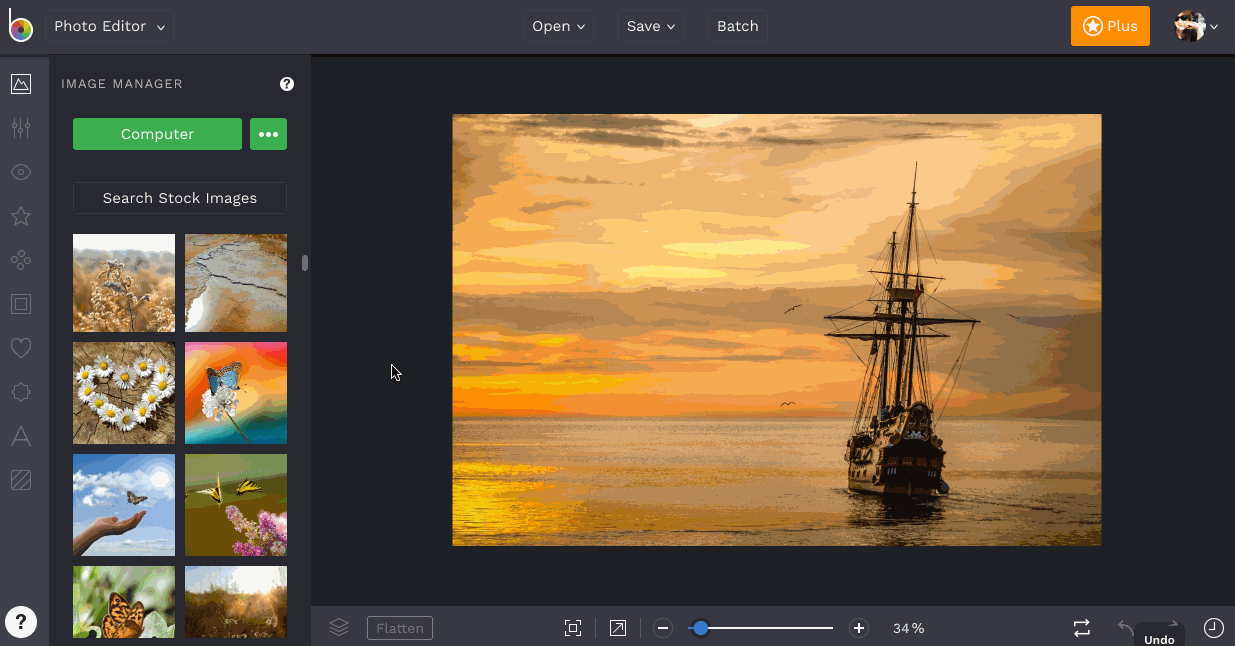Expand the Save menu
The width and height of the screenshot is (1235, 646).
tap(651, 26)
